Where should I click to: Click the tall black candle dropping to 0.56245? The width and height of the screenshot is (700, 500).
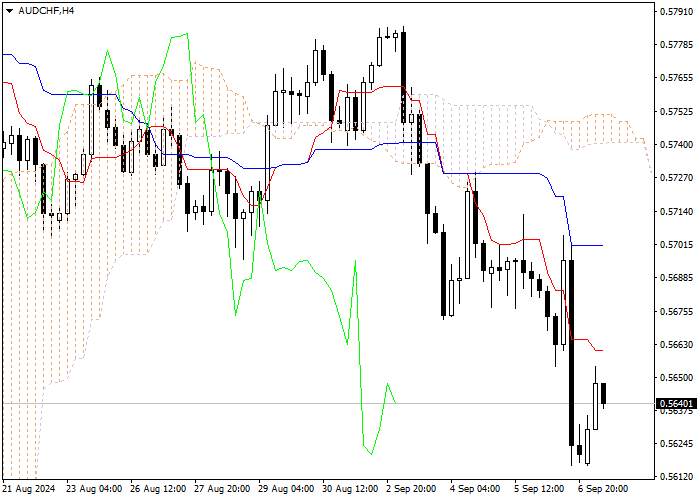click(571, 352)
